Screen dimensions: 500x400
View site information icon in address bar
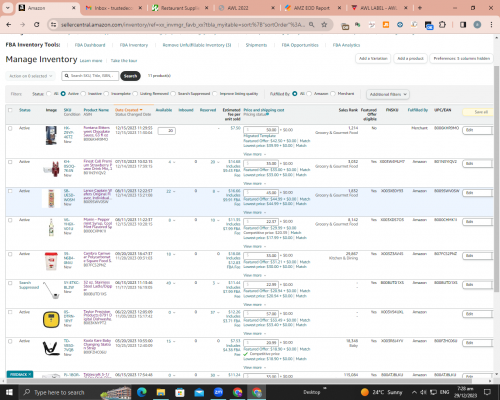click(x=53, y=25)
